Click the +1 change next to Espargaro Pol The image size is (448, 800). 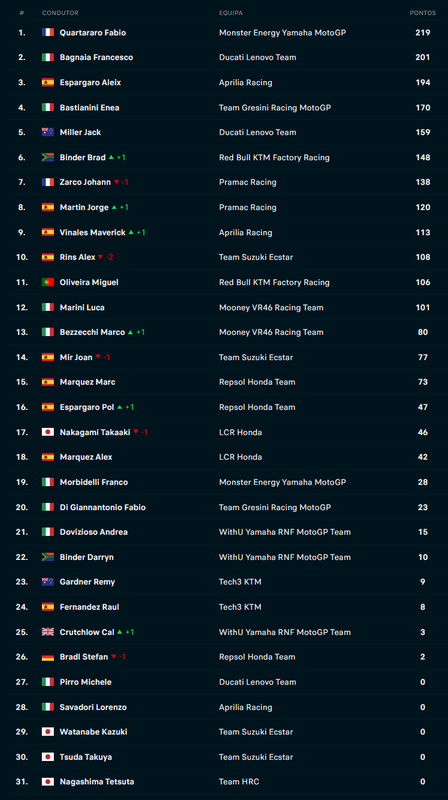[x=130, y=407]
